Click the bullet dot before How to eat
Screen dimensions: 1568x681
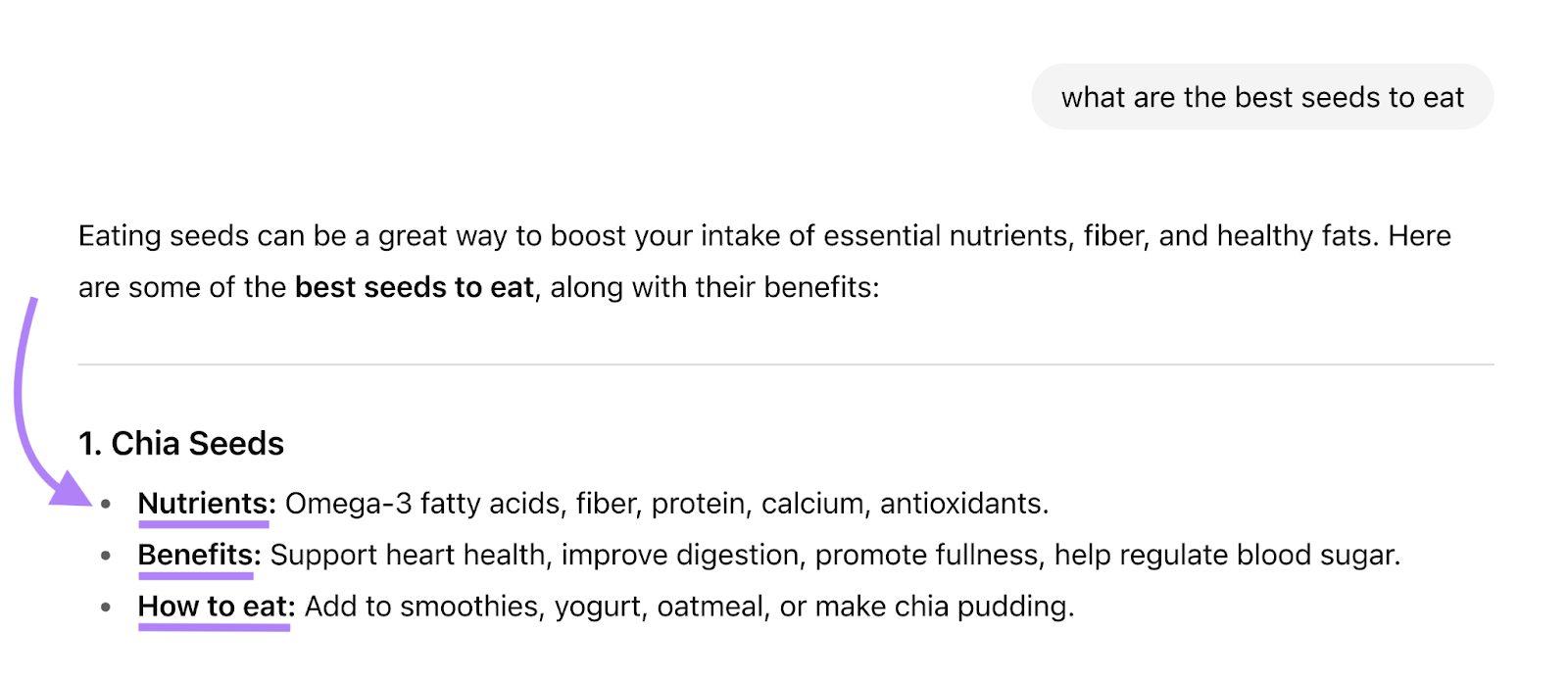click(x=106, y=608)
